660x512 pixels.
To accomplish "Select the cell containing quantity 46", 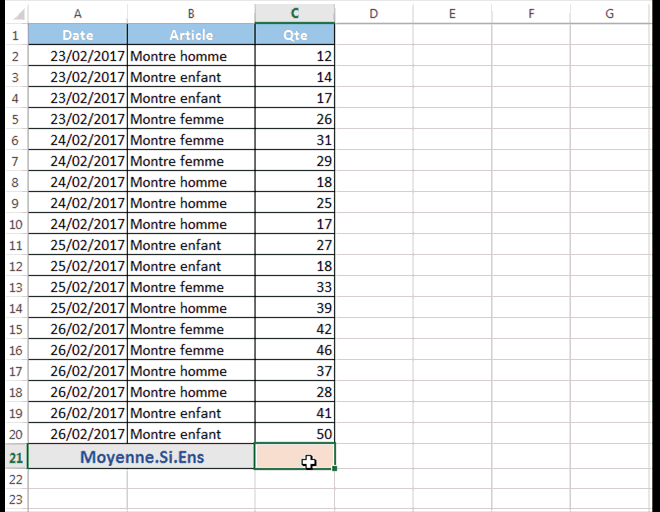I will point(295,350).
